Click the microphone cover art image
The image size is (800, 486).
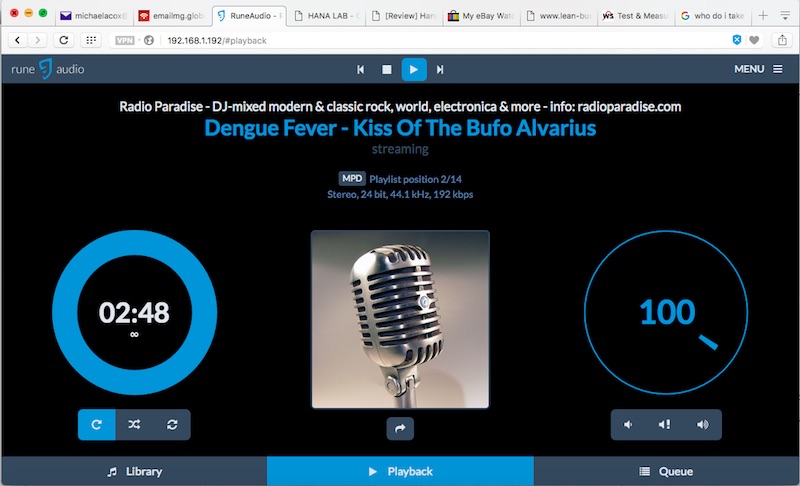pyautogui.click(x=400, y=319)
